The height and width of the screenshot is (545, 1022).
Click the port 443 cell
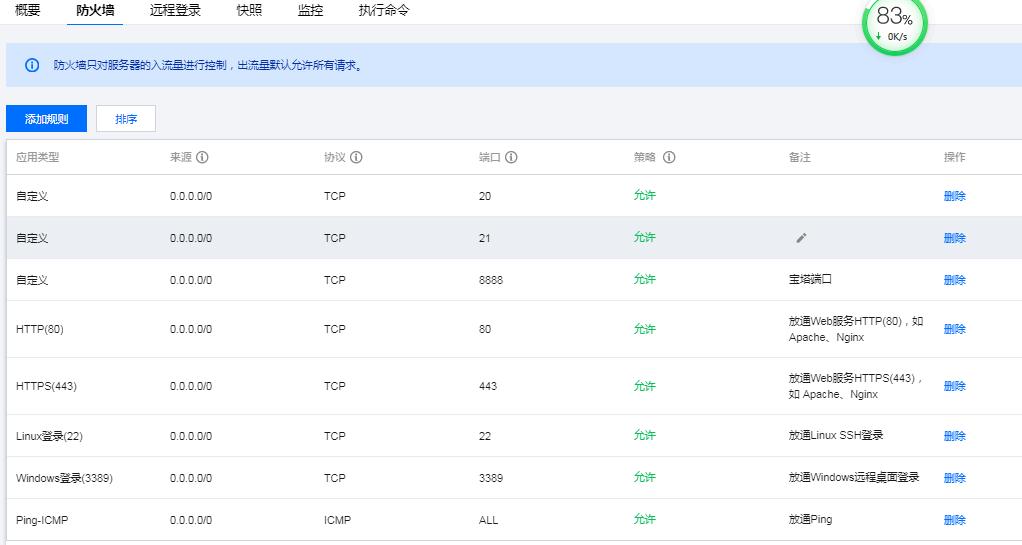(488, 386)
